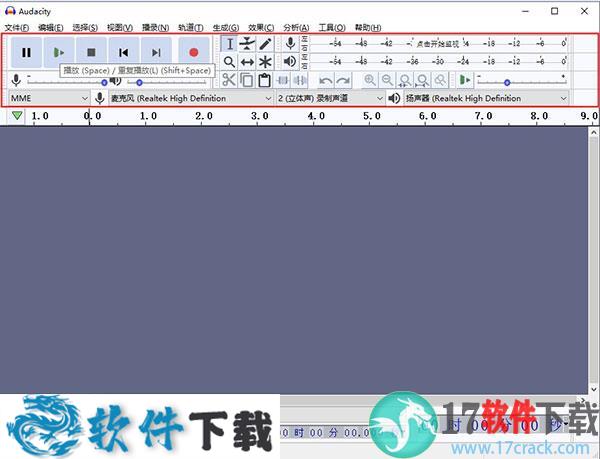Viewport: 600px width, 459px height.
Task: Select the Envelope tool
Action: [247, 44]
